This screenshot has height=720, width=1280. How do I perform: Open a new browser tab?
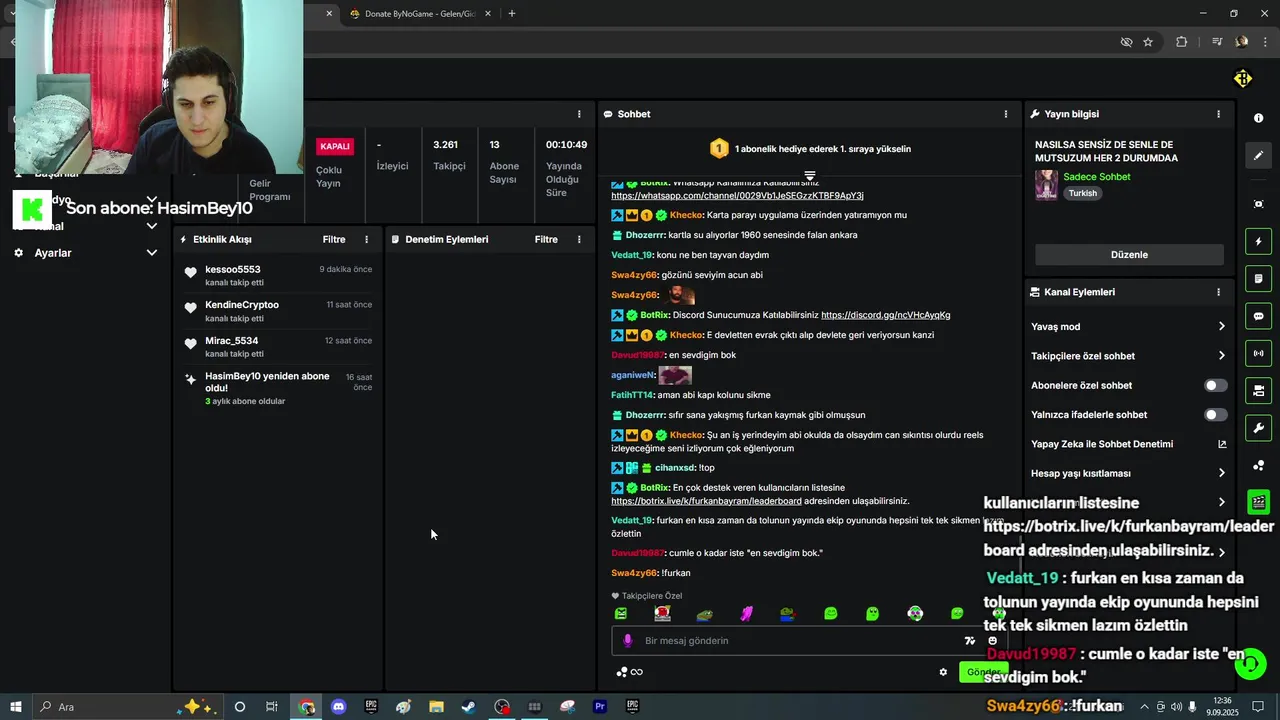click(512, 14)
